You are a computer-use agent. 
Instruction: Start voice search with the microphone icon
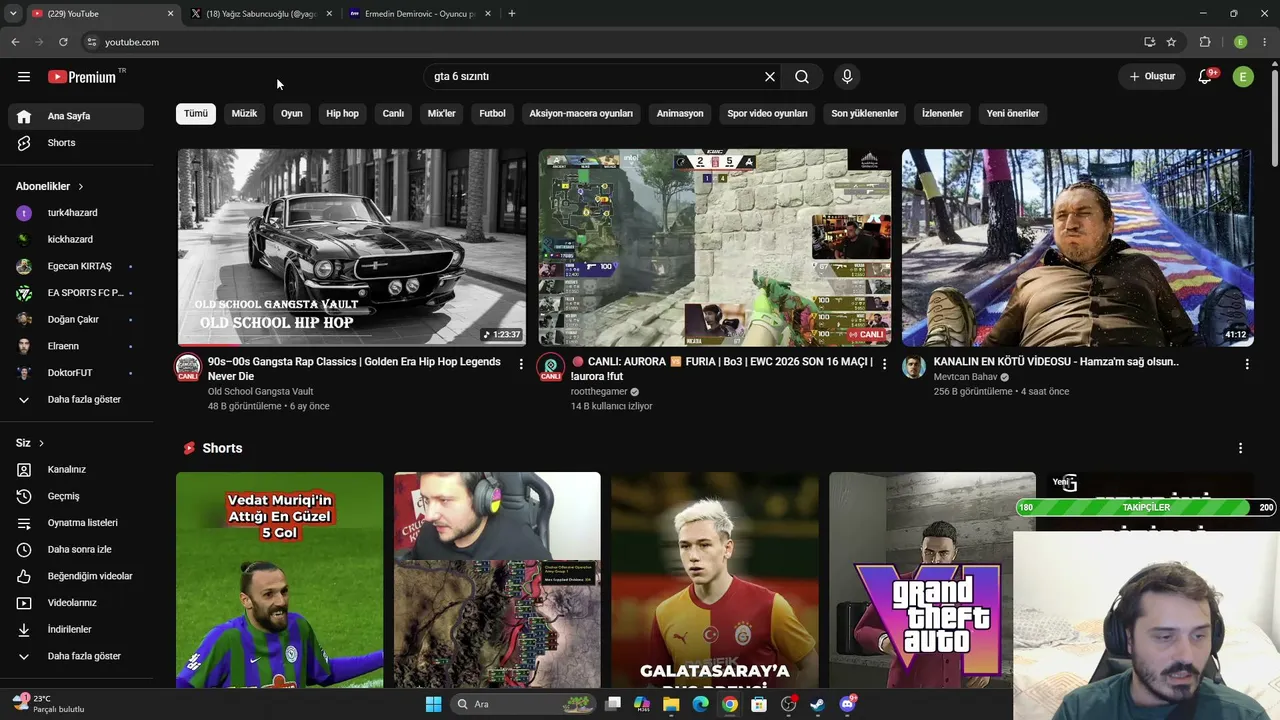tap(847, 77)
